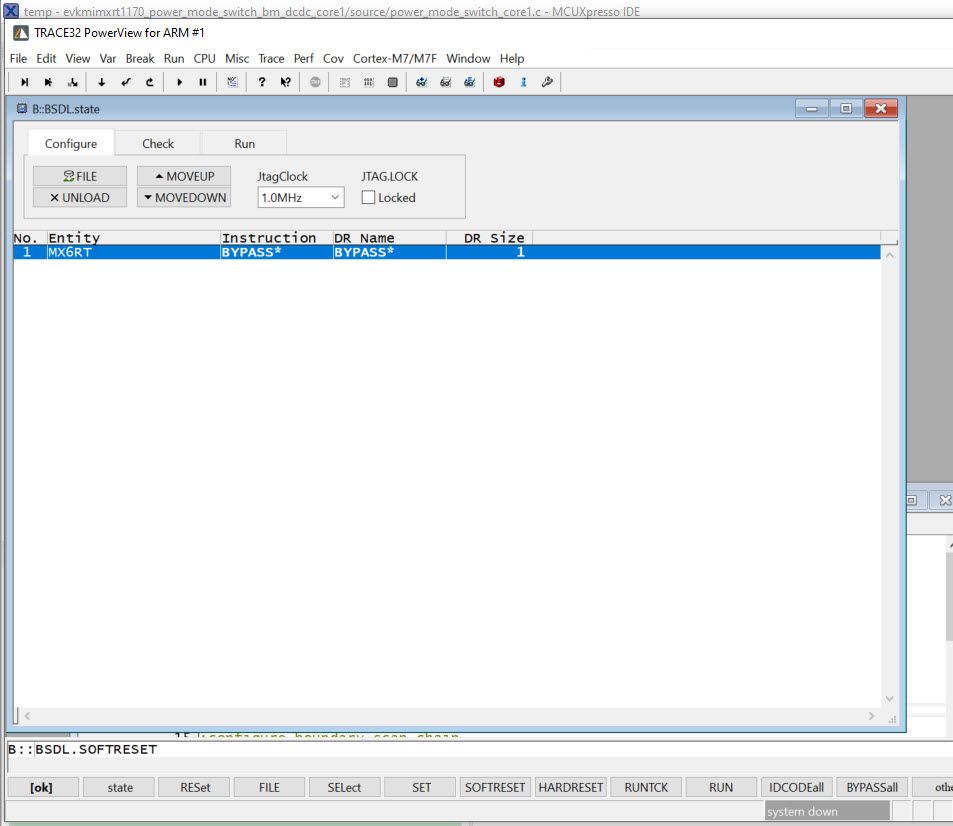Viewport: 953px width, 826px height.
Task: Switch to the Check tab
Action: click(x=157, y=143)
